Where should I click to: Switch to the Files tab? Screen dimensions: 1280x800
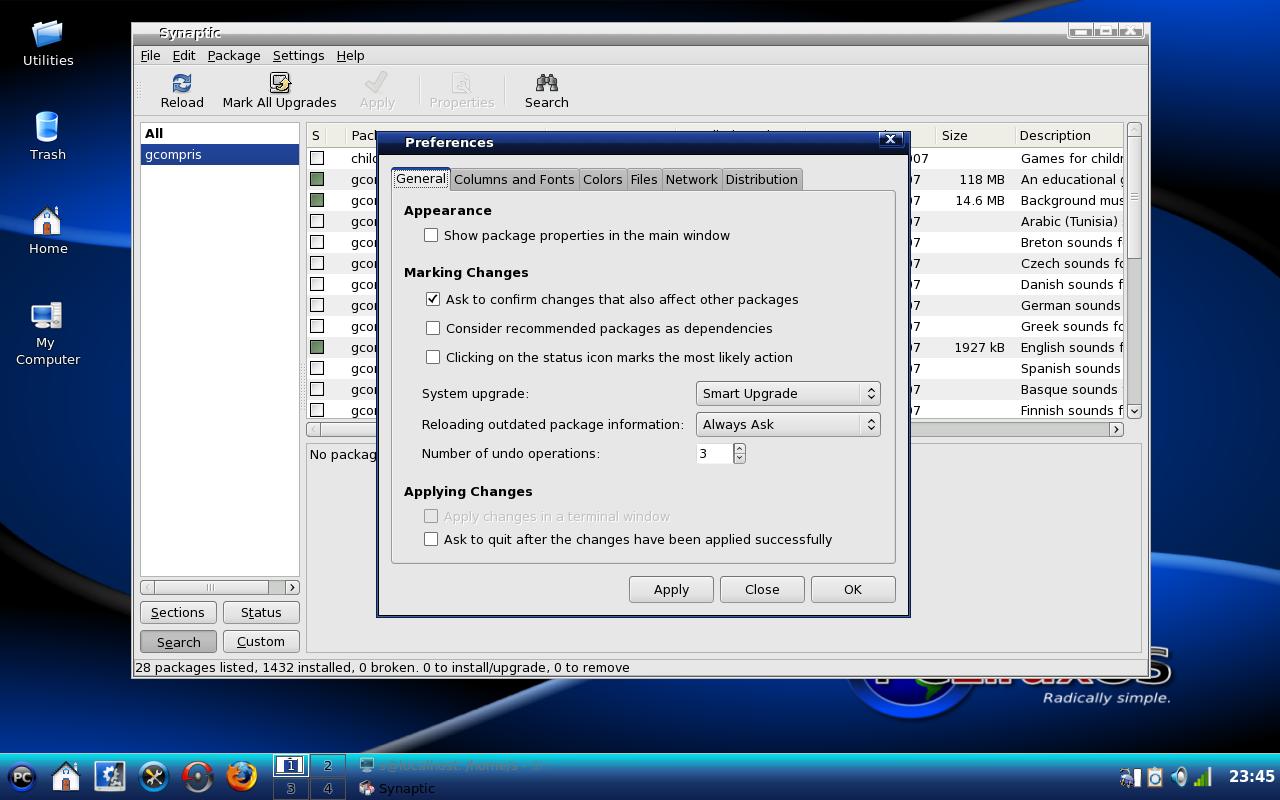(644, 179)
